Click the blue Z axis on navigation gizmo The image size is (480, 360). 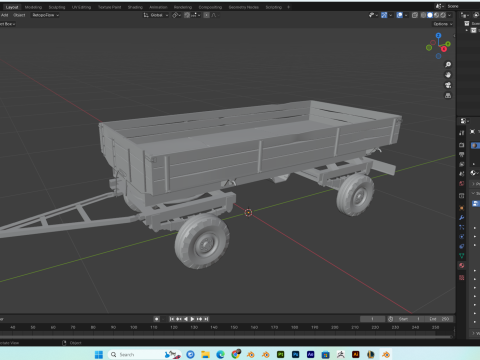438,35
